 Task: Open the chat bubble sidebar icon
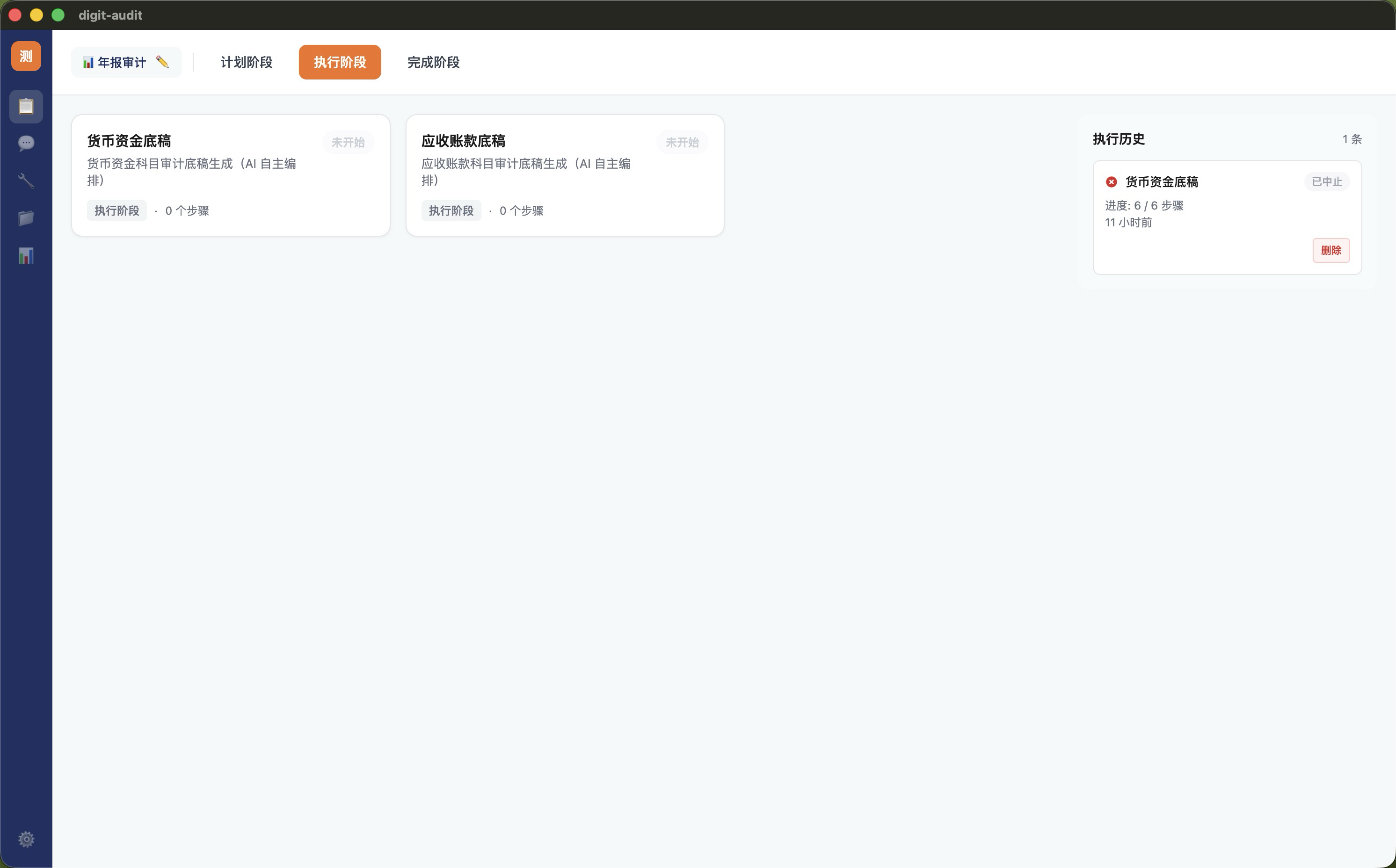pos(26,144)
